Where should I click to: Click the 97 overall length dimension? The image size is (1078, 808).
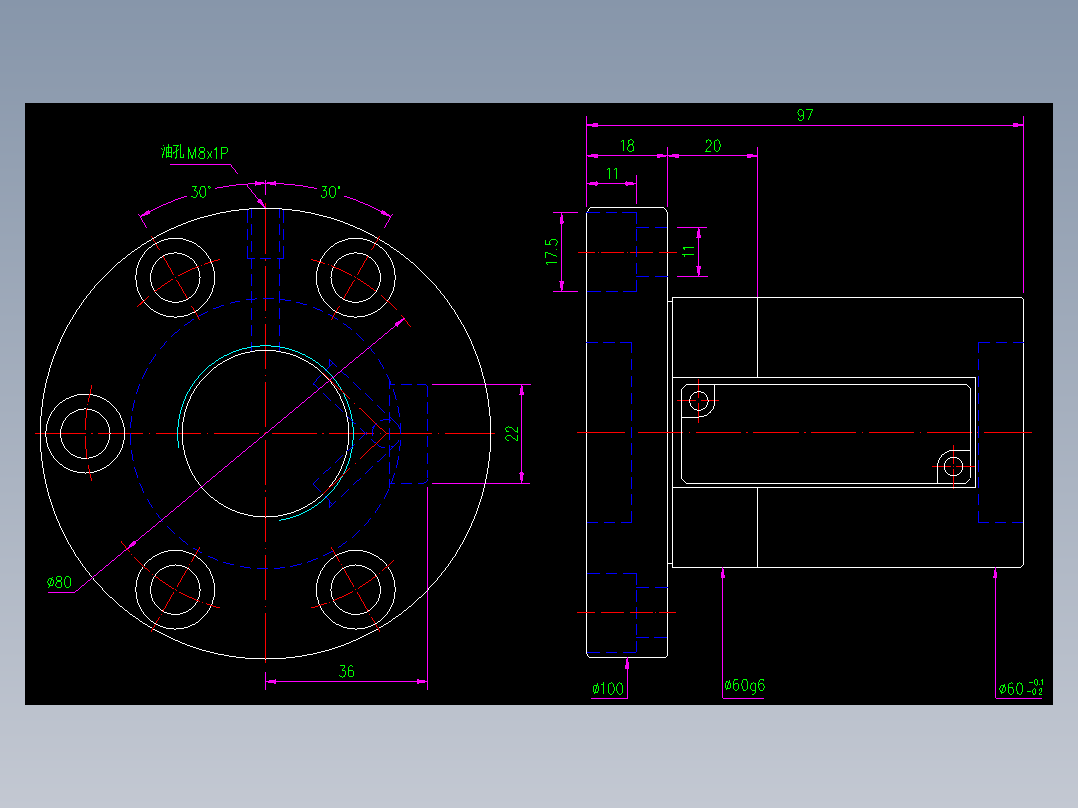pos(805,115)
